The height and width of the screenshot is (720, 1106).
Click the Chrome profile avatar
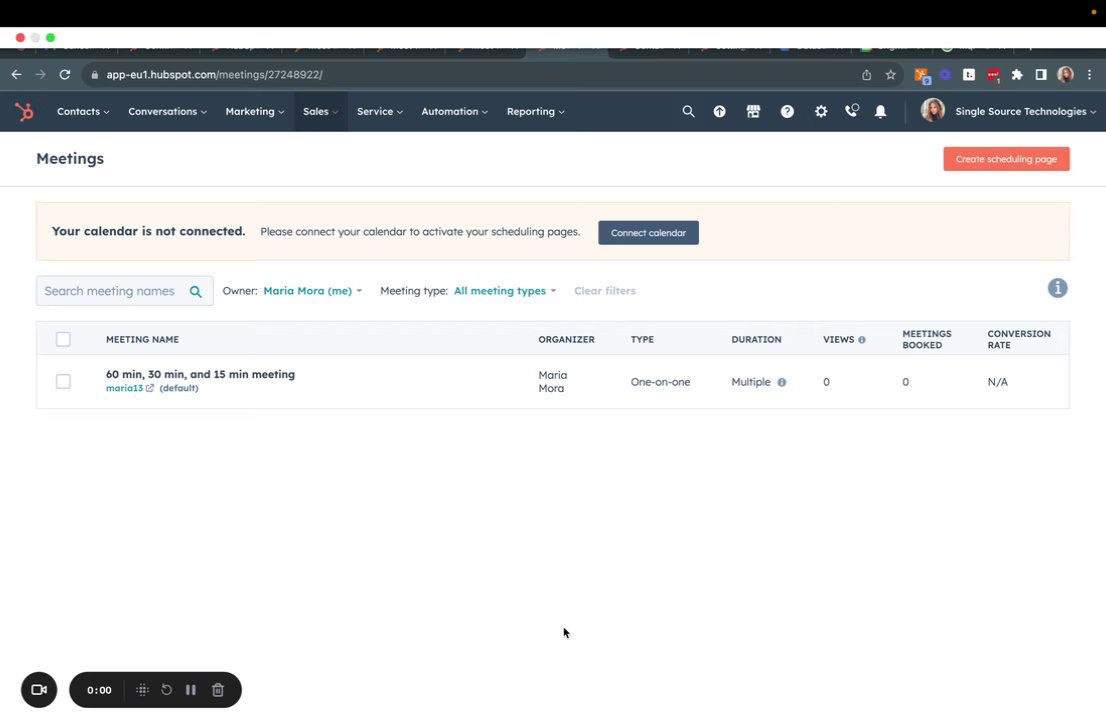point(1065,75)
